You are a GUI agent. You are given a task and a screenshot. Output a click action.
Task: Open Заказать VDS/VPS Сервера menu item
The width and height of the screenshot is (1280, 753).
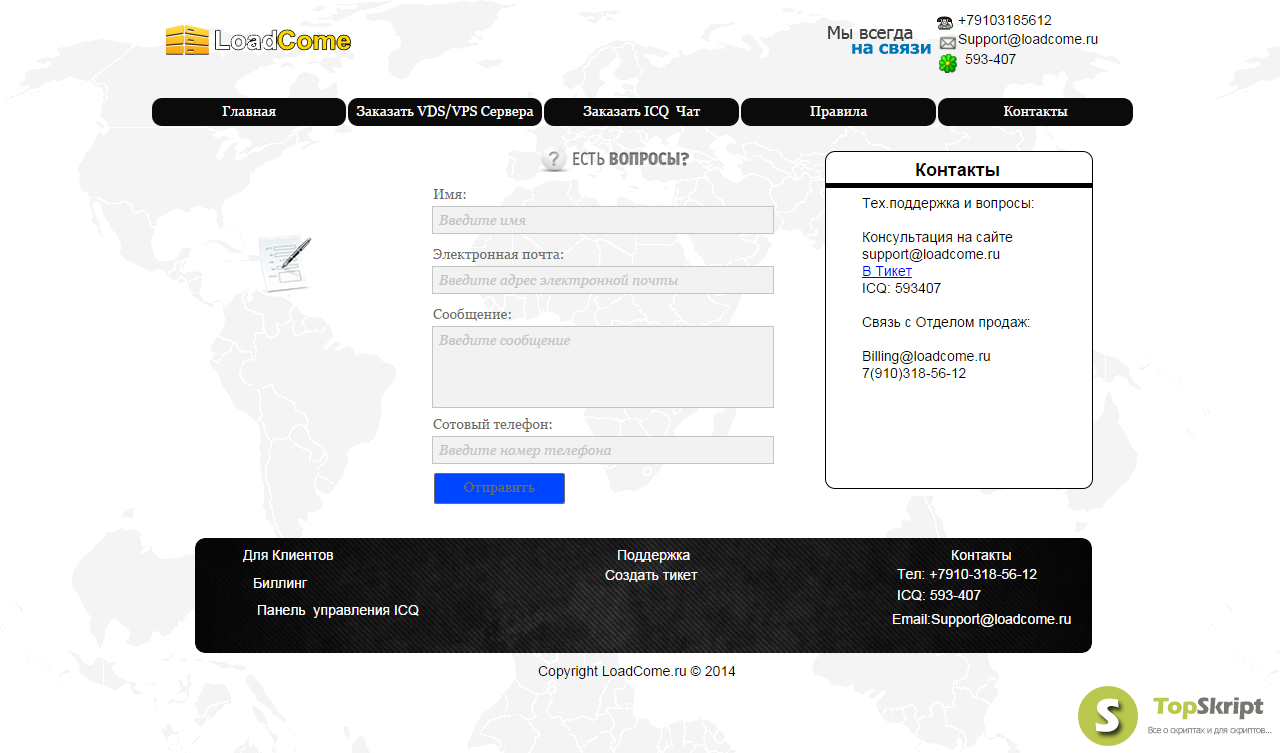445,112
